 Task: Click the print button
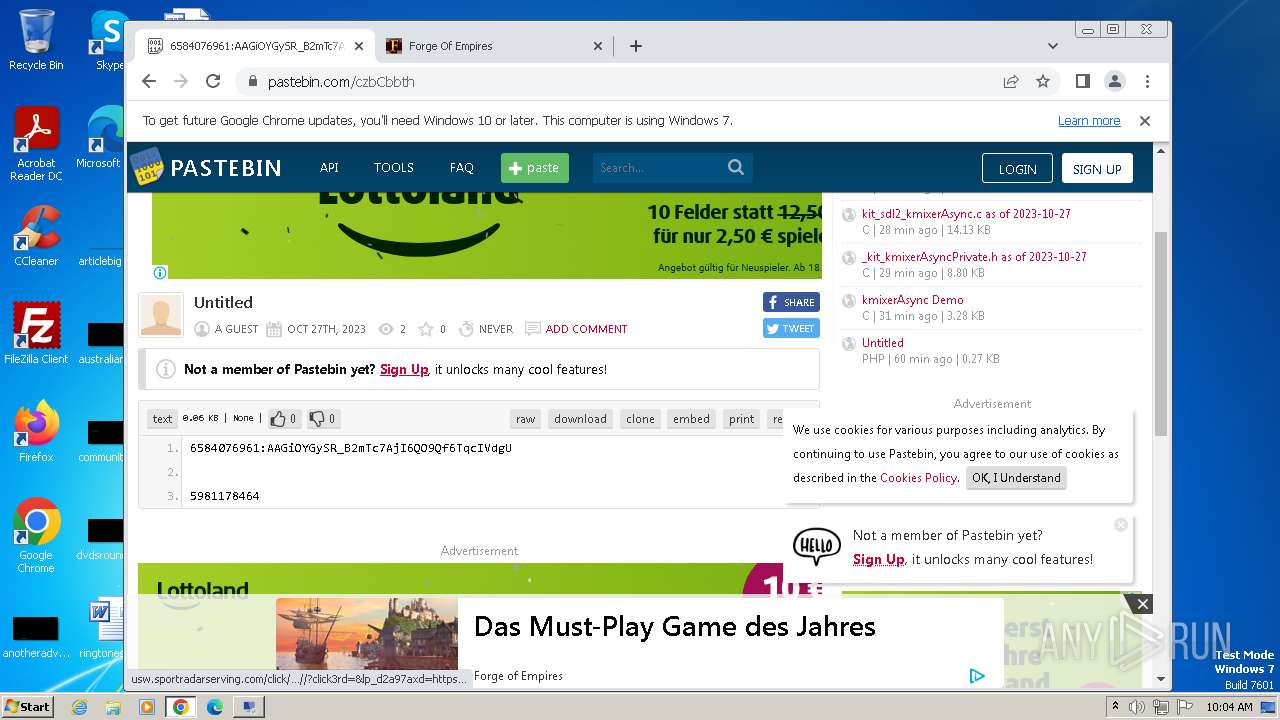point(742,419)
